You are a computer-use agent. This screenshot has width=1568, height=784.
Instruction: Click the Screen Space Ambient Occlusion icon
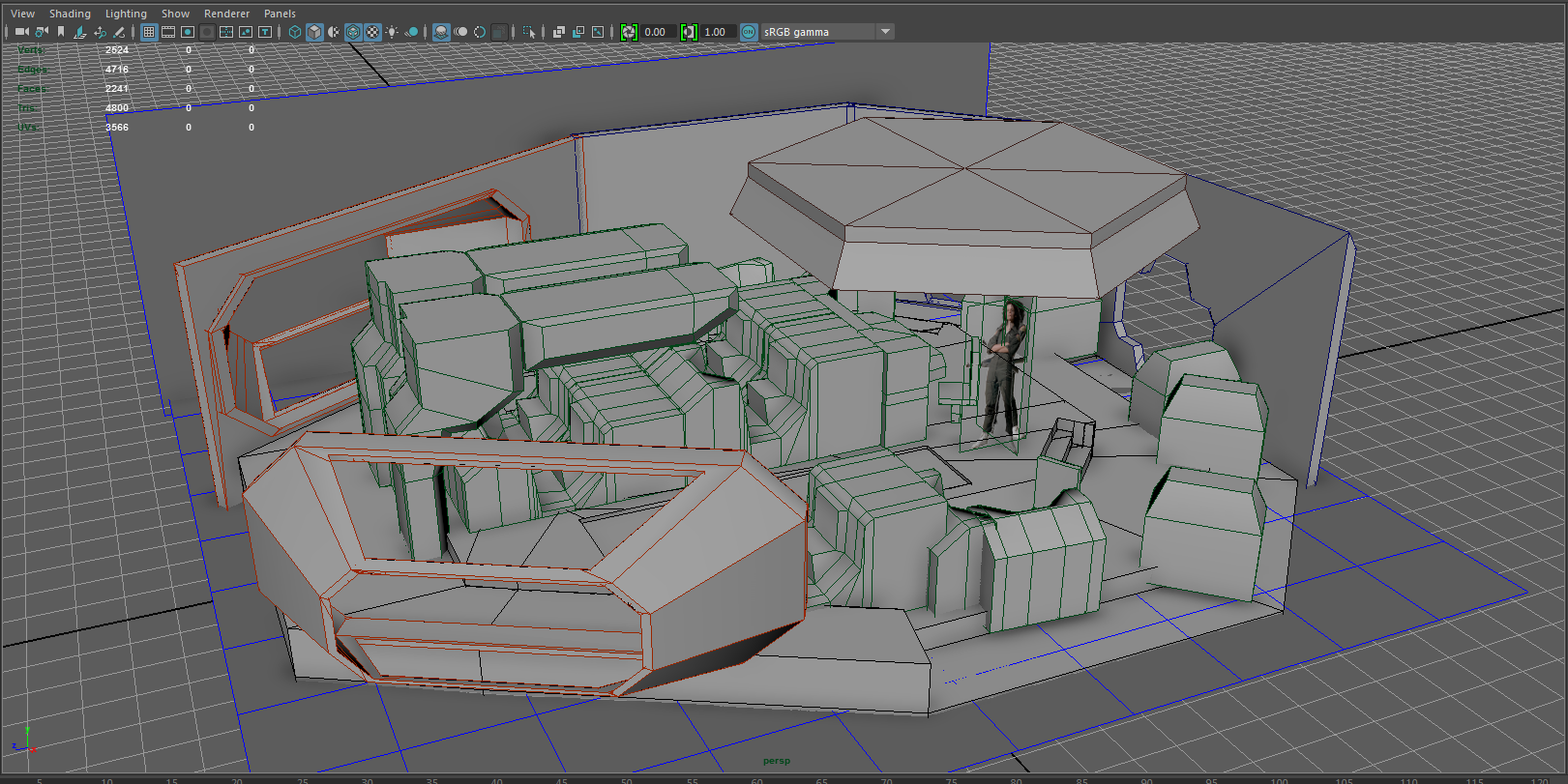point(441,32)
